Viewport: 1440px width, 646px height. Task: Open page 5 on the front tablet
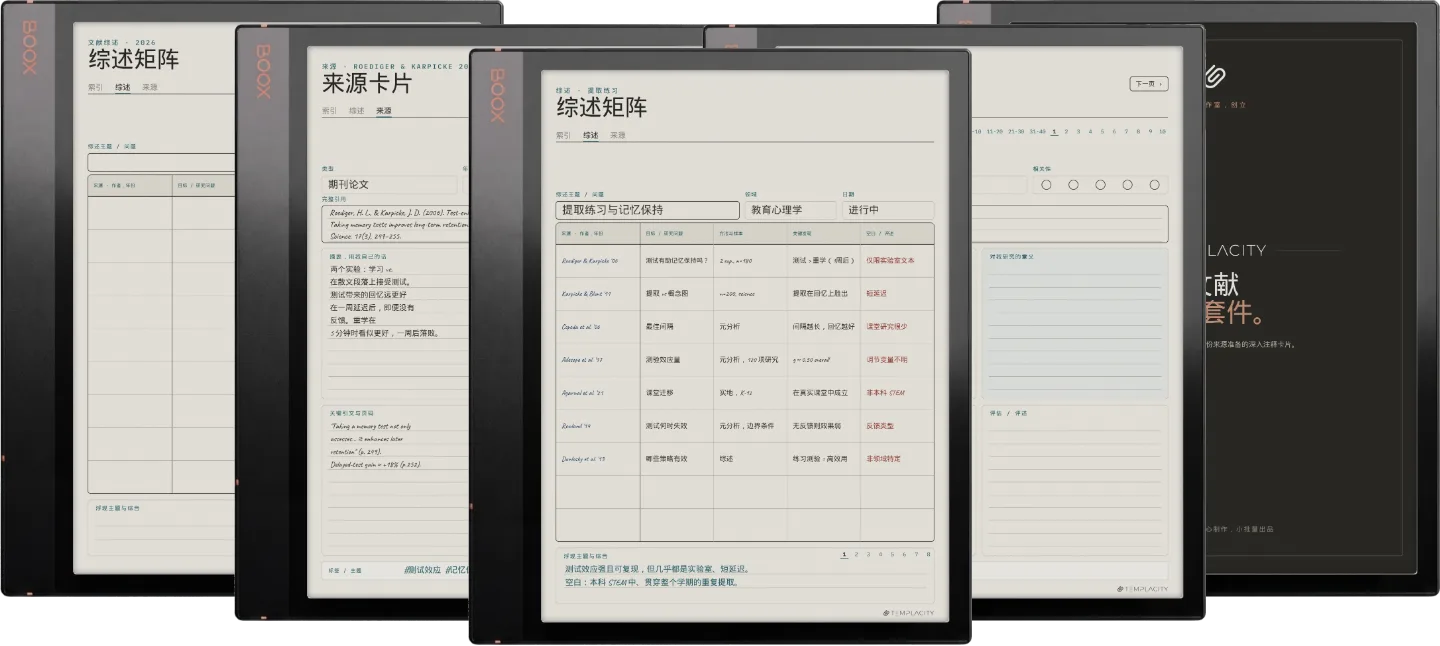point(892,554)
